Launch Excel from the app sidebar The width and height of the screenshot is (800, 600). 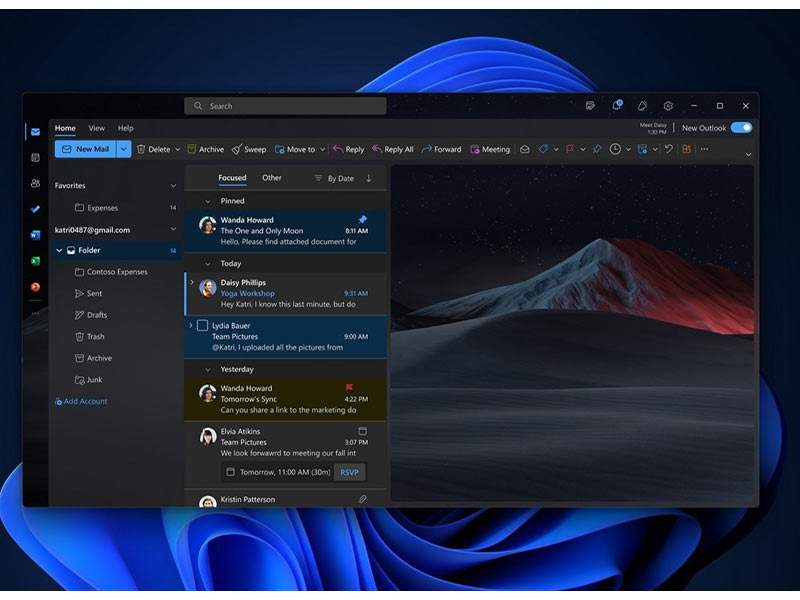(x=35, y=261)
